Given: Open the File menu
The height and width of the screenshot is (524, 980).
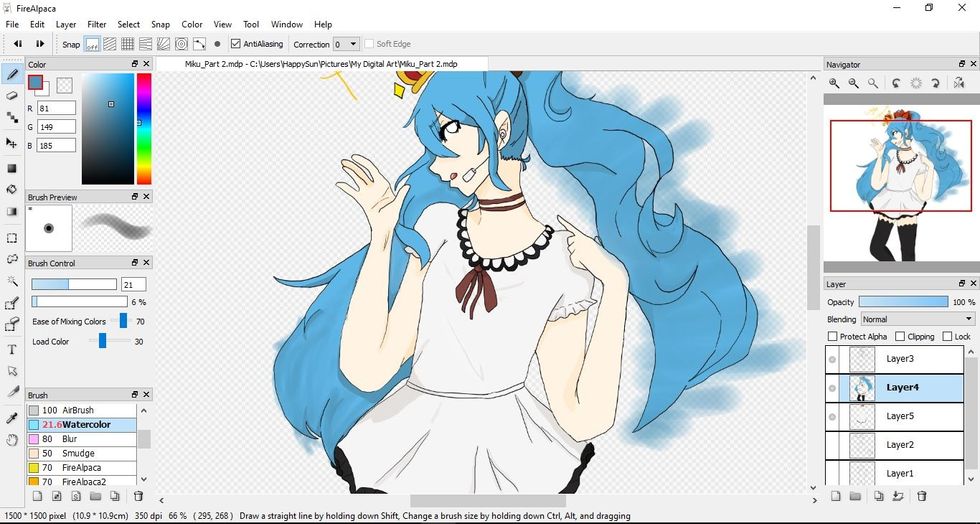Looking at the screenshot, I should (12, 24).
